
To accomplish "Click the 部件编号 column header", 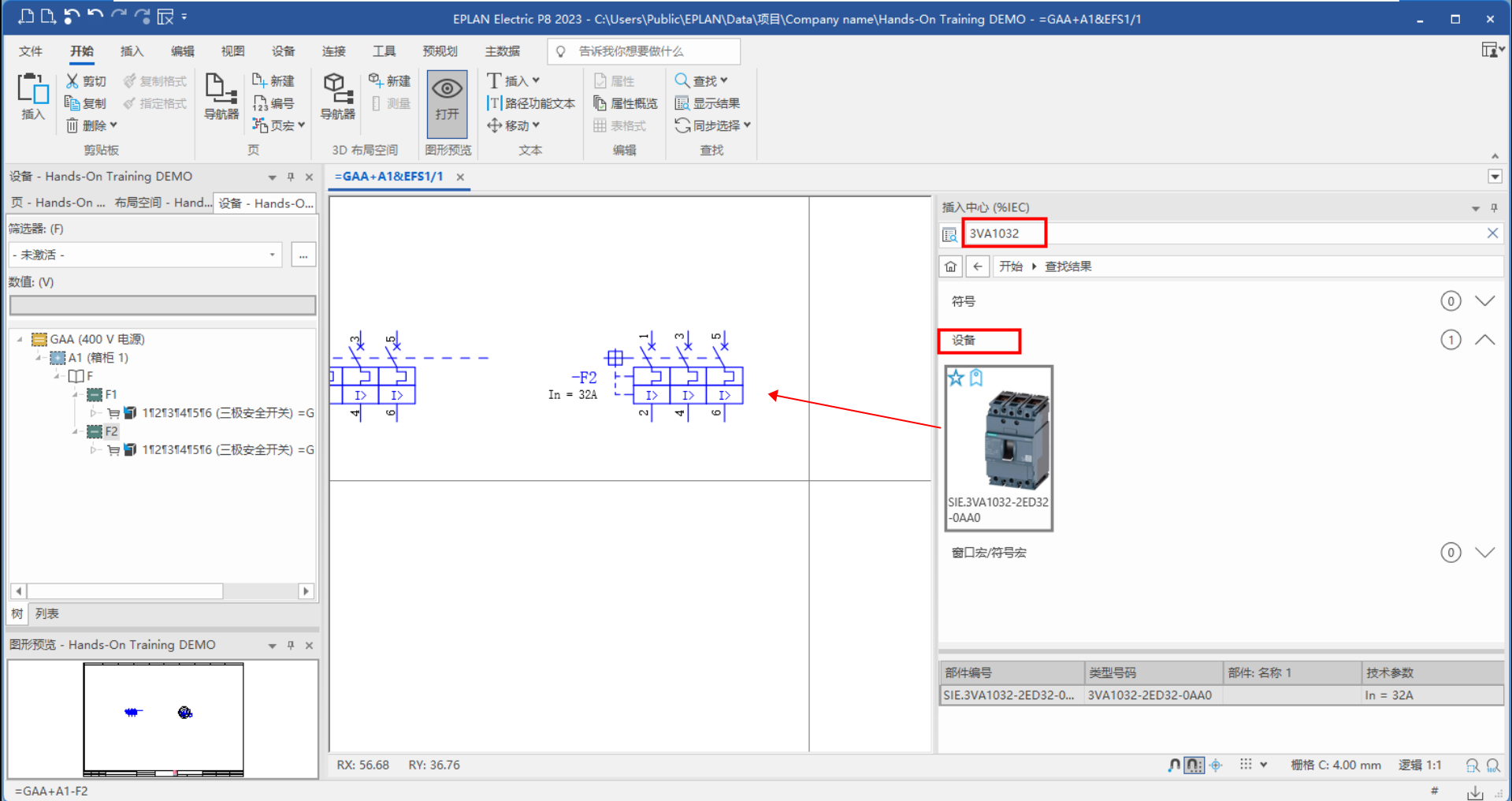I will click(1012, 672).
